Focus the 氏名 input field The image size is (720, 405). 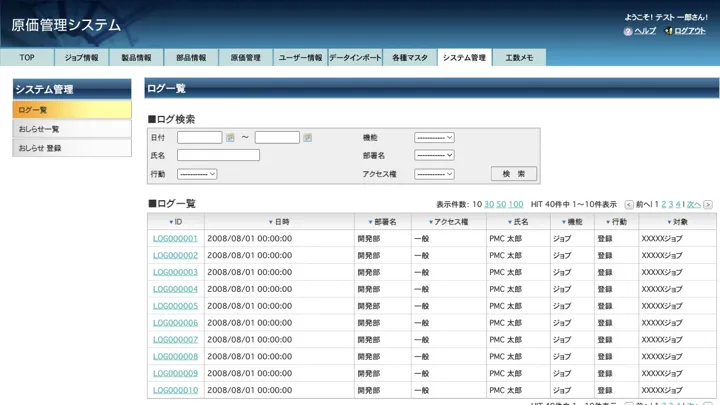pos(219,155)
